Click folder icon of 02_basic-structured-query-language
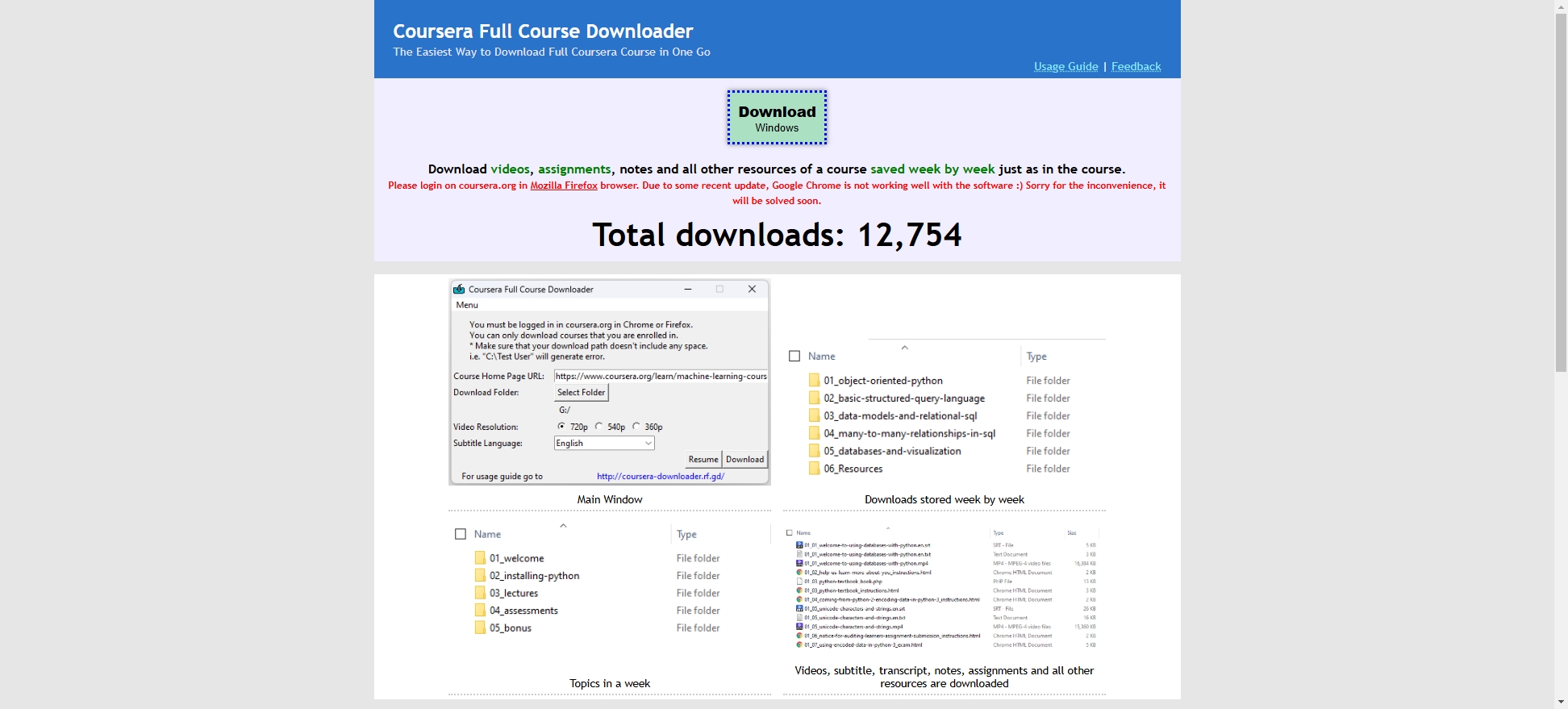Viewport: 1568px width, 709px height. (815, 398)
